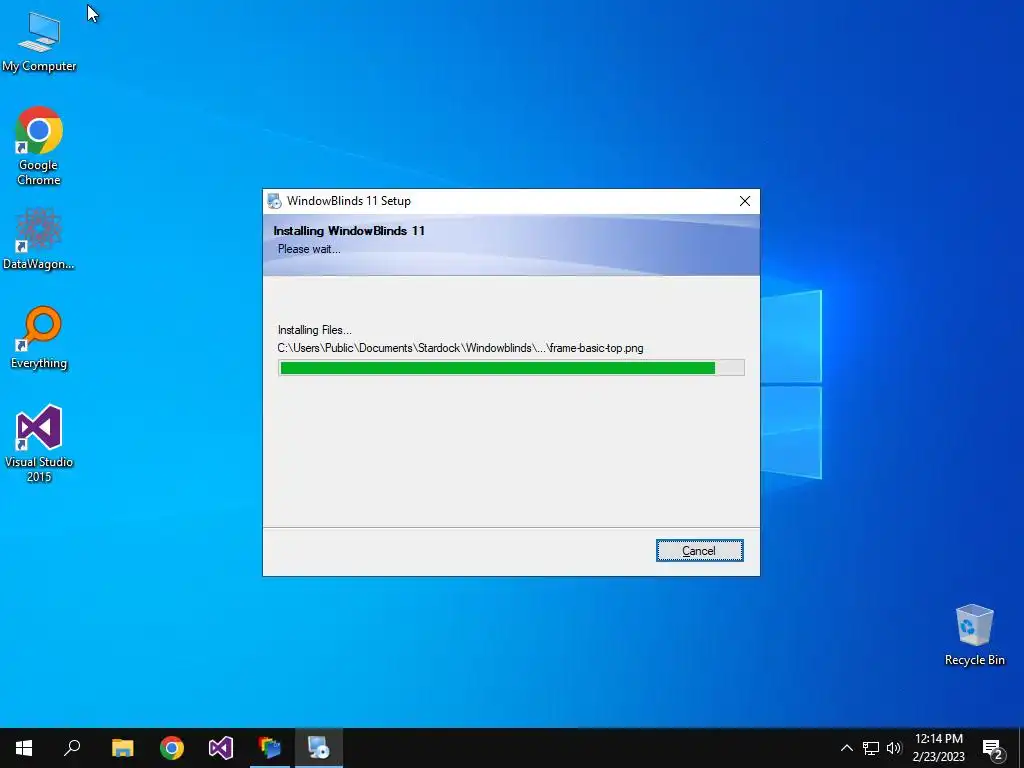Open the notification center icon
Viewport: 1024px width, 768px height.
coord(992,749)
